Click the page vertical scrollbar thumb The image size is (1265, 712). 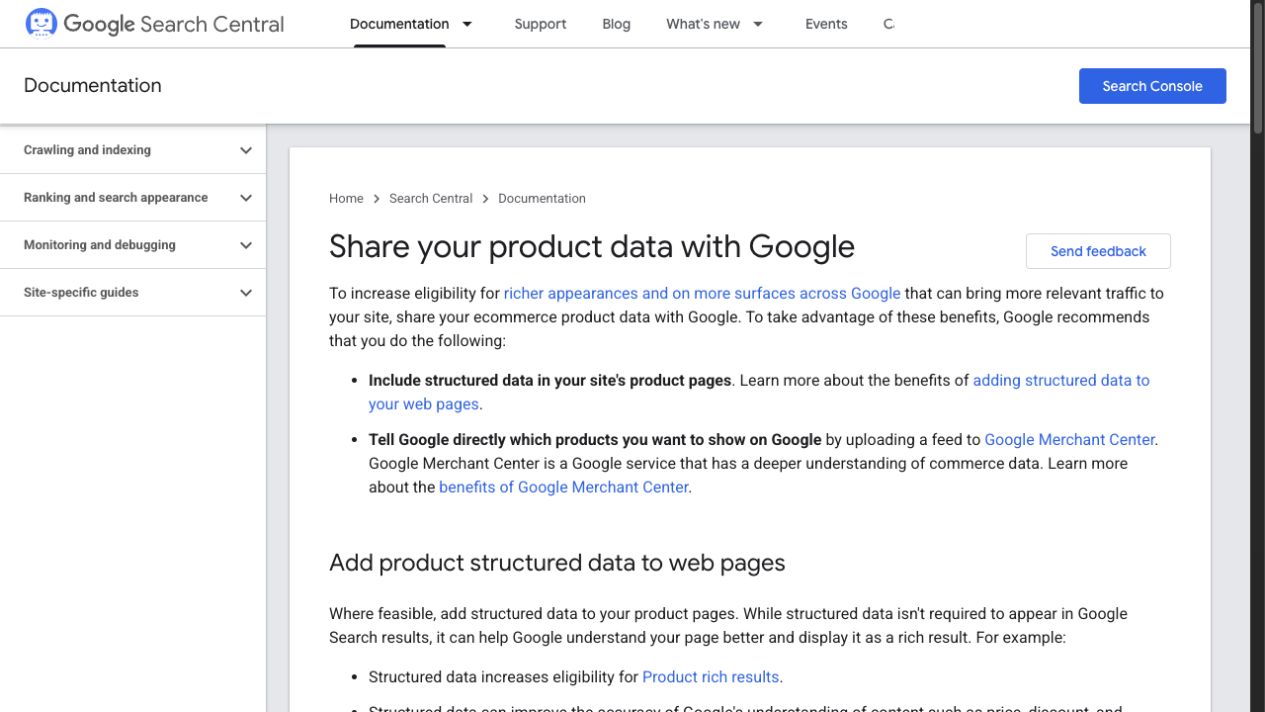1258,66
